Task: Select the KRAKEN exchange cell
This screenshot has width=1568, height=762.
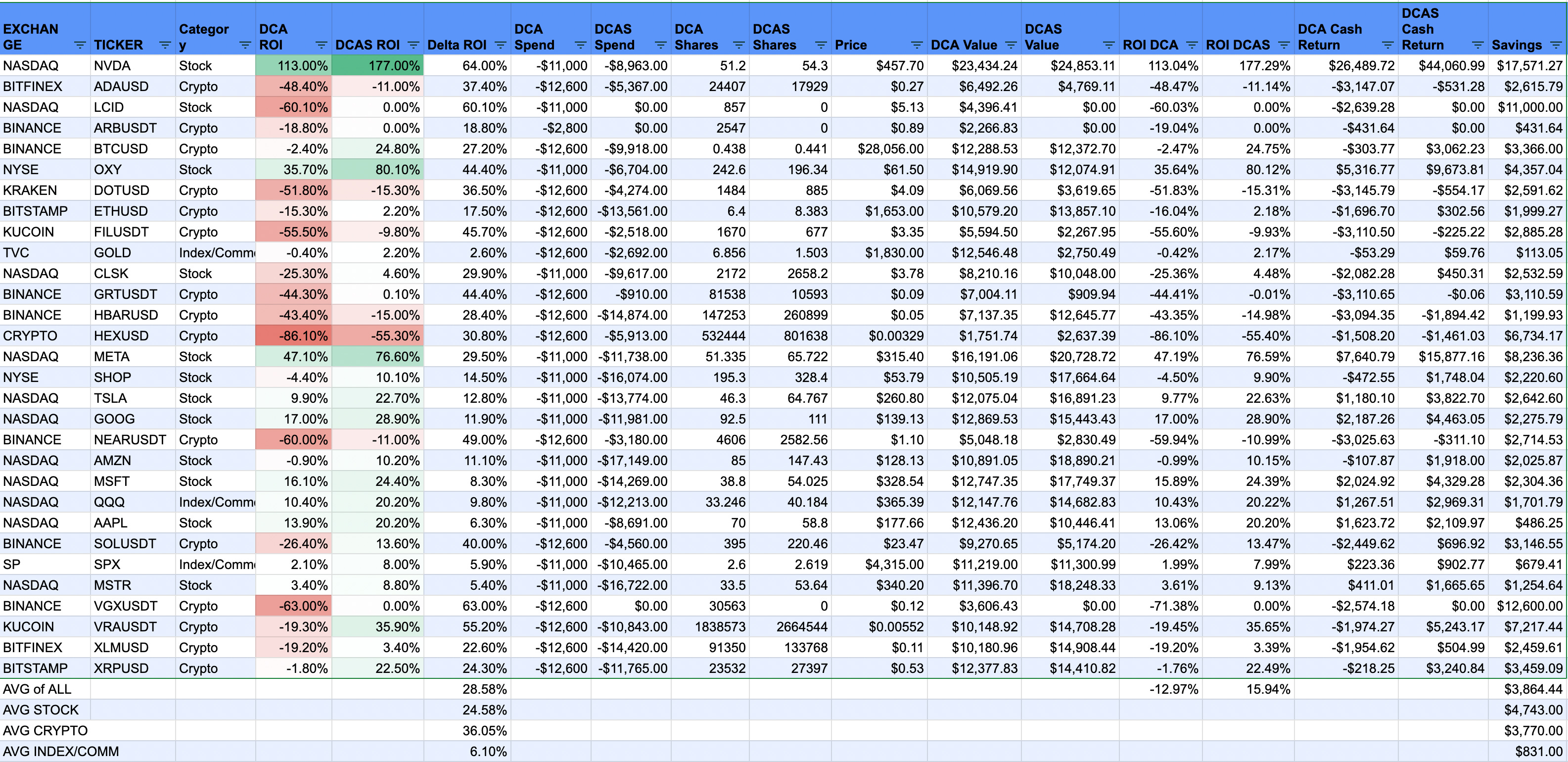Action: [45, 190]
